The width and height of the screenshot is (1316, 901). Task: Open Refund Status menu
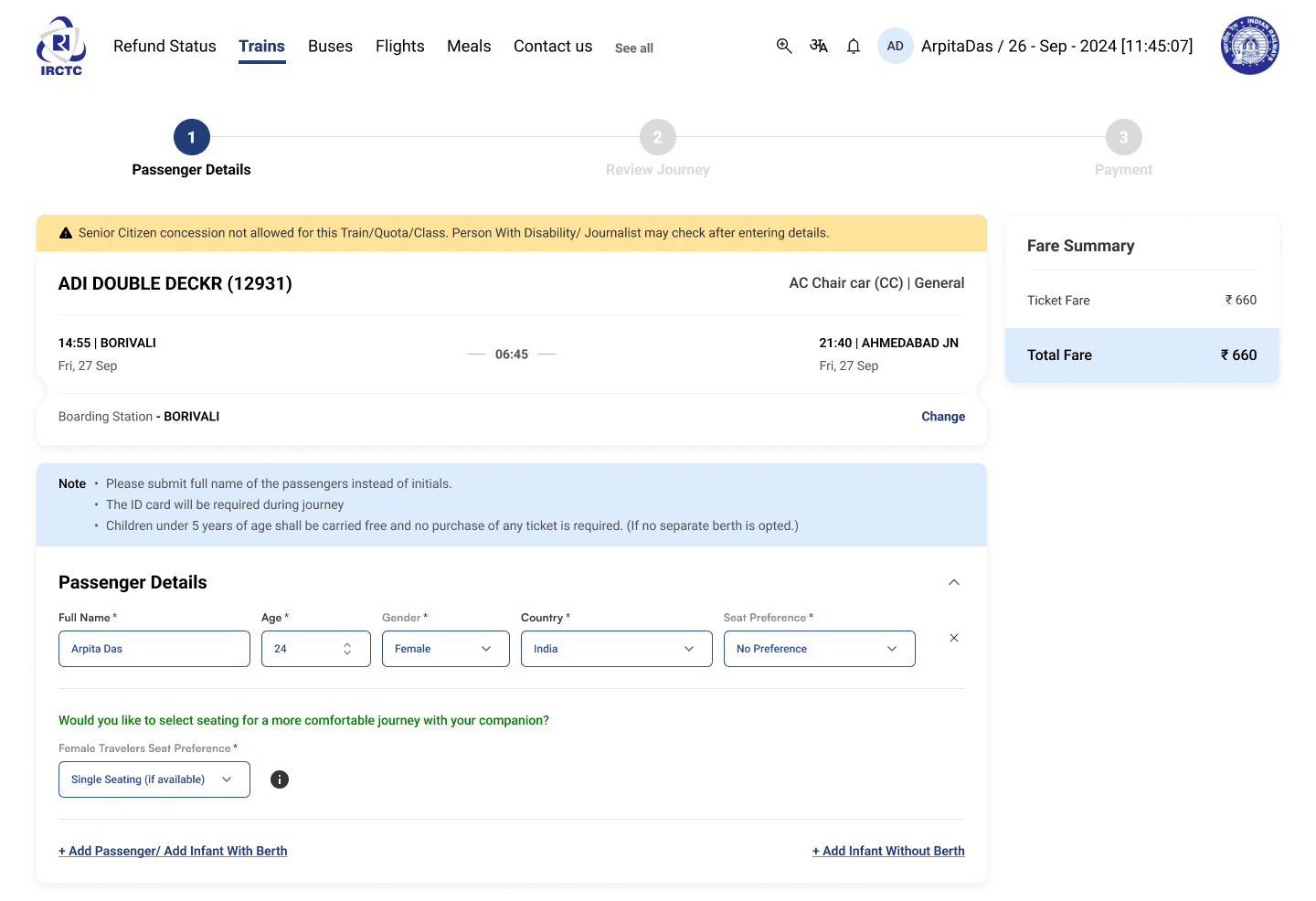(x=164, y=46)
